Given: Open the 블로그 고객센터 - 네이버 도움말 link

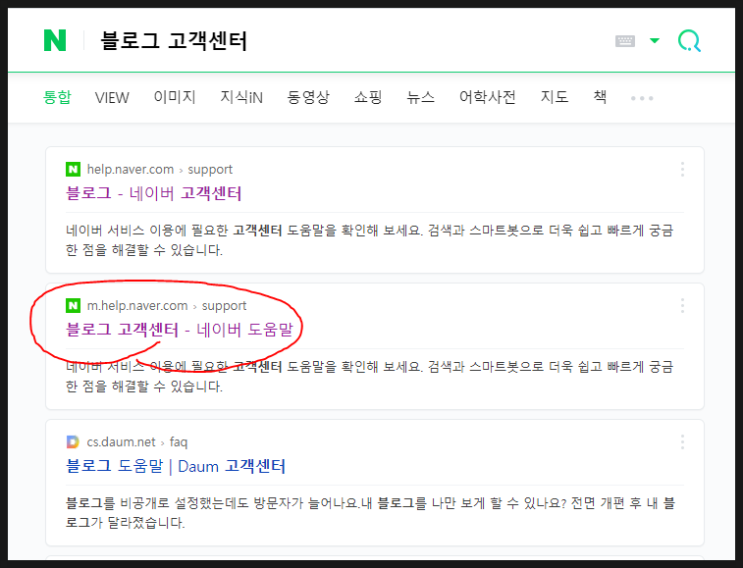Looking at the screenshot, I should [x=180, y=329].
